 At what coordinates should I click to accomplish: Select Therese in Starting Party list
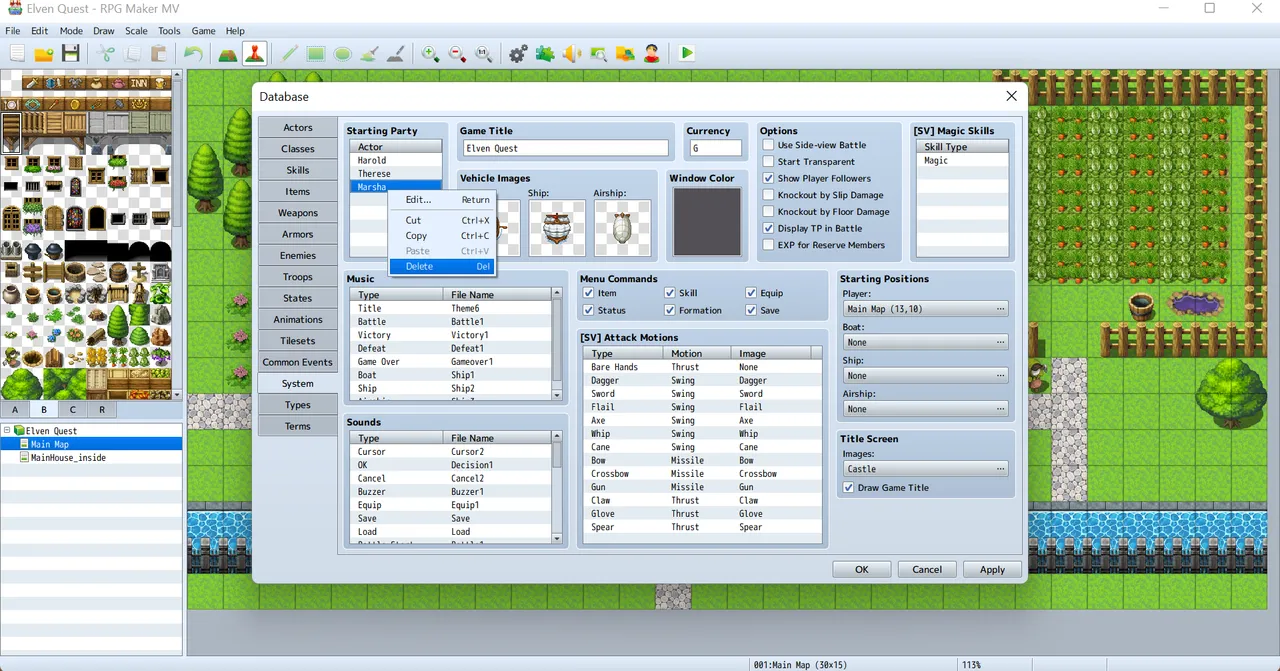point(395,174)
